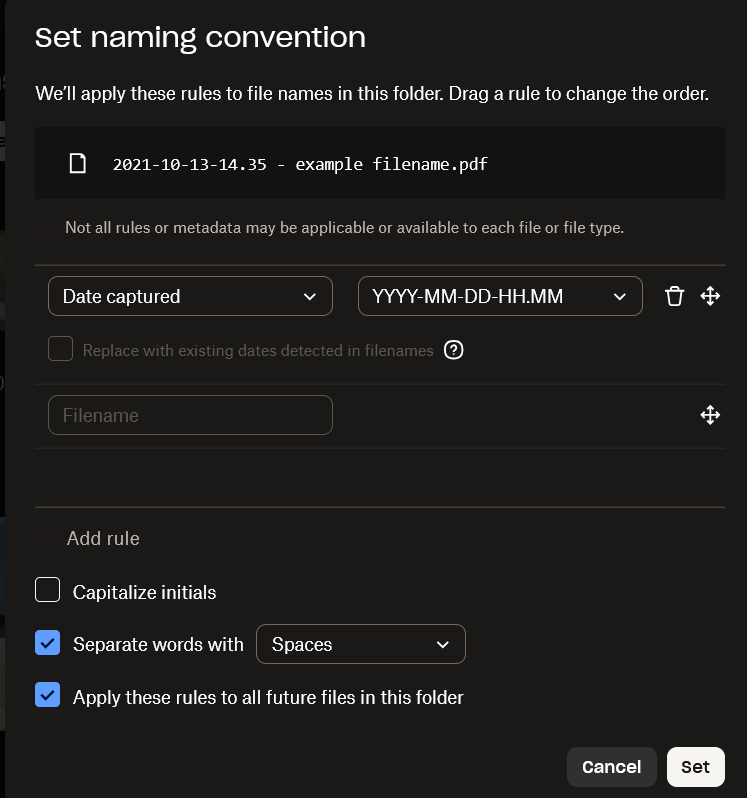Click the file icon in the filename preview

(77, 163)
